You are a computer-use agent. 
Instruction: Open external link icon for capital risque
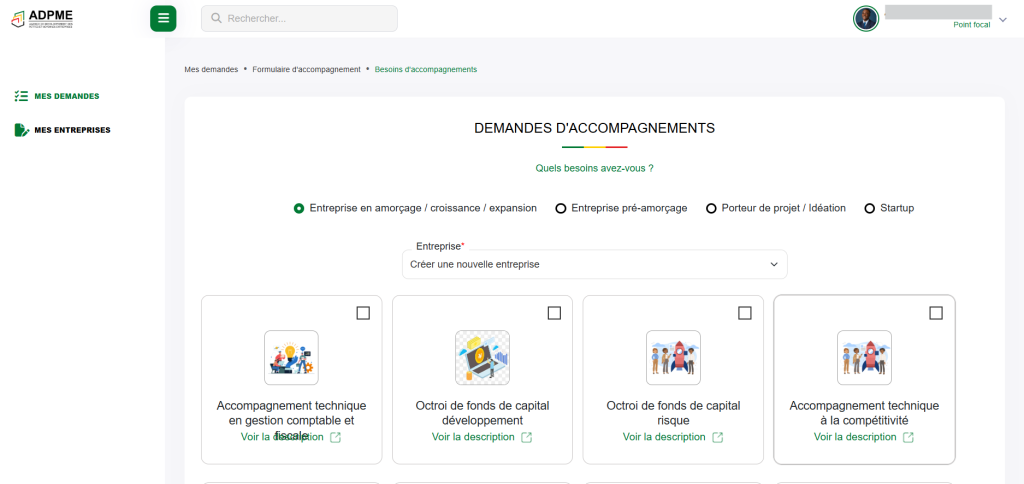coord(717,437)
